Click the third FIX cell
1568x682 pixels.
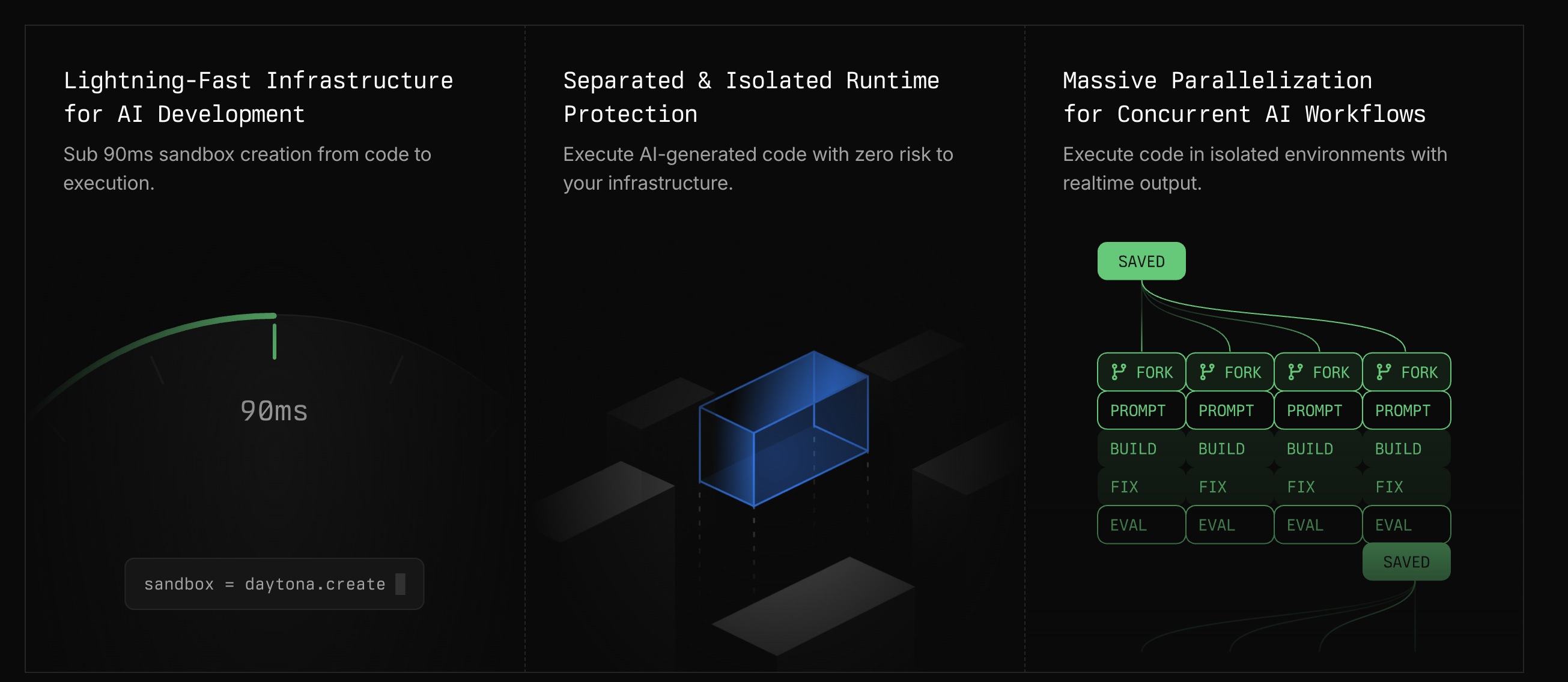tap(1318, 487)
